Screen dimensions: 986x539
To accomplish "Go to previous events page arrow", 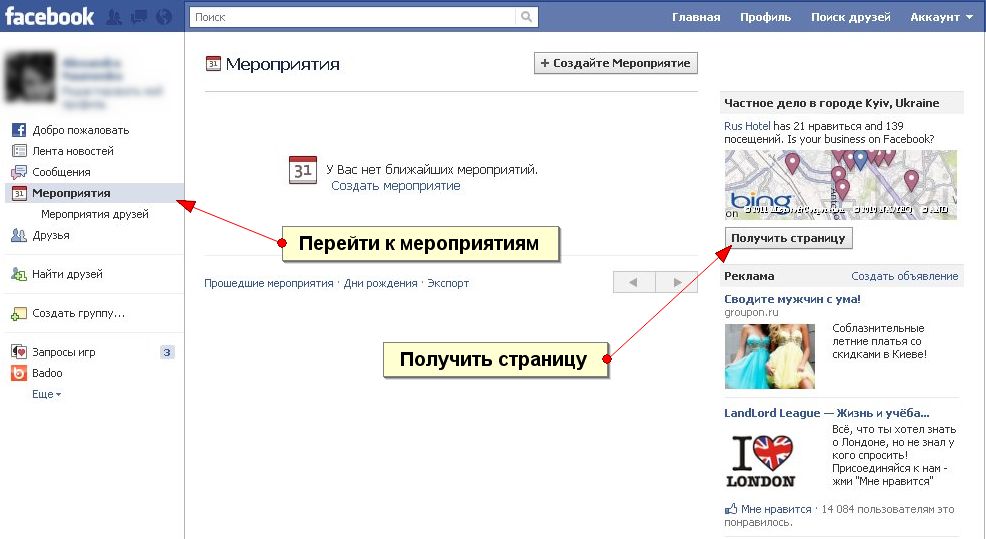I will point(634,282).
